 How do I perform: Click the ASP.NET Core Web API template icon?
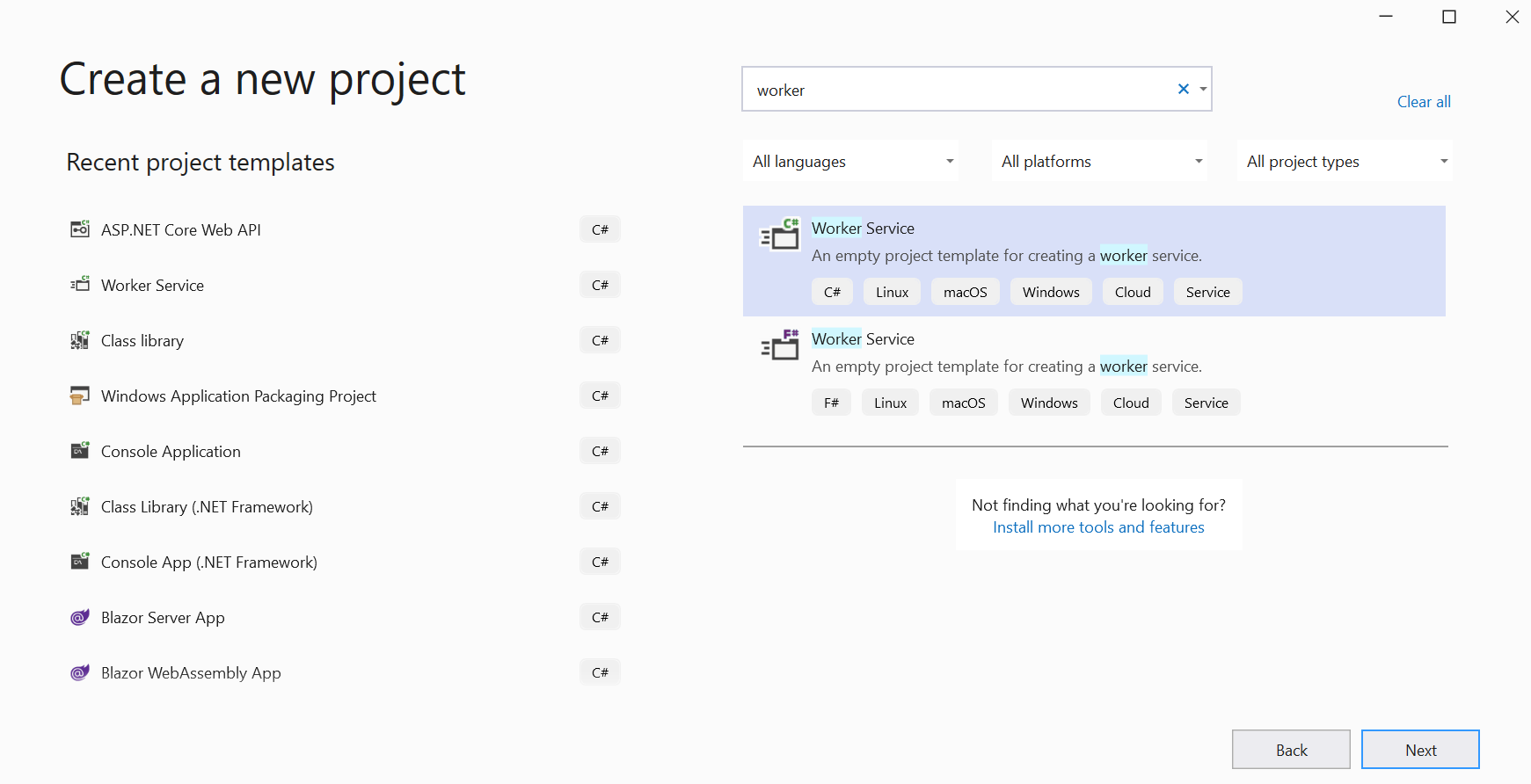[80, 229]
